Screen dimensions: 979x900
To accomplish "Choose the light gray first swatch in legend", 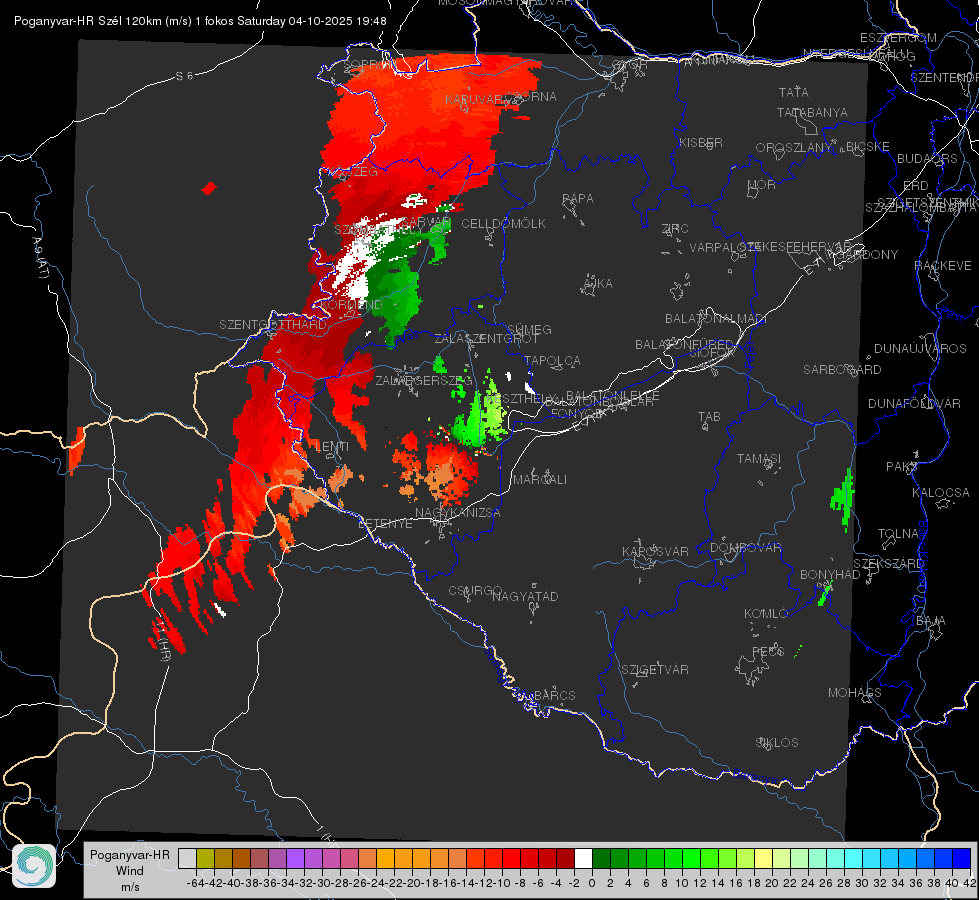I will click(187, 858).
